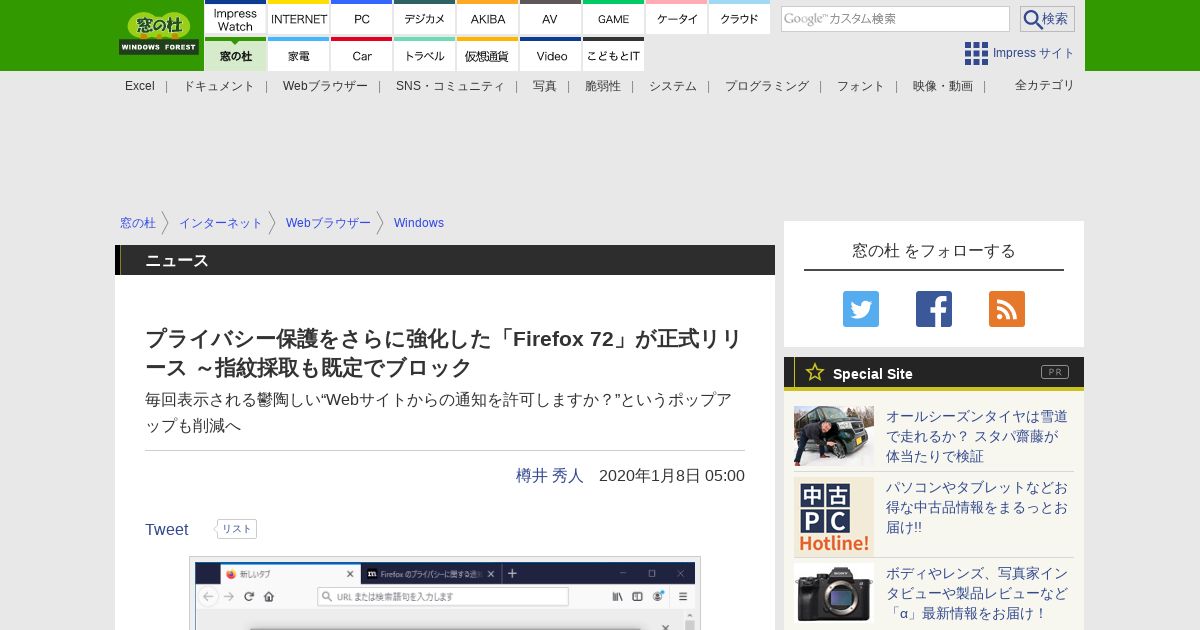Open the all-season tire article thumbnail
This screenshot has height=630, width=1200.
tap(834, 436)
